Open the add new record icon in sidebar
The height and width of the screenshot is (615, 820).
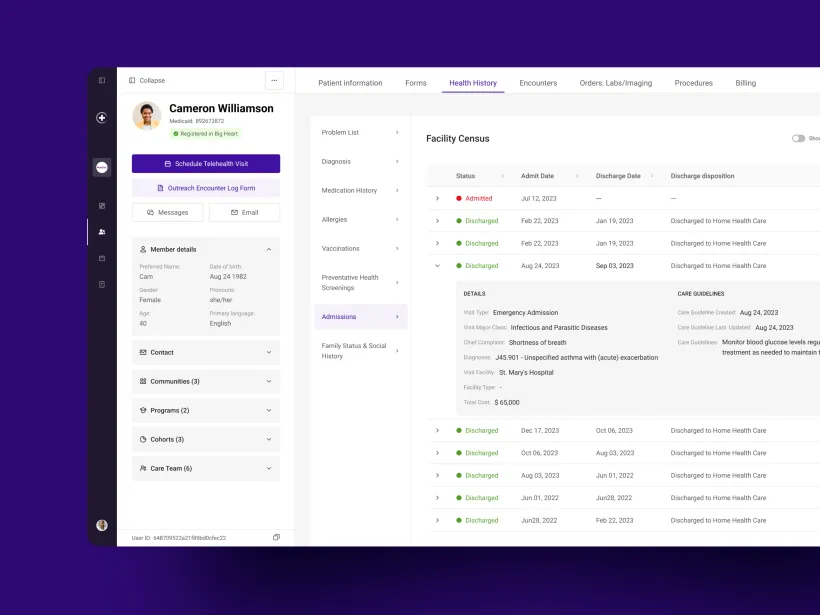coord(101,117)
